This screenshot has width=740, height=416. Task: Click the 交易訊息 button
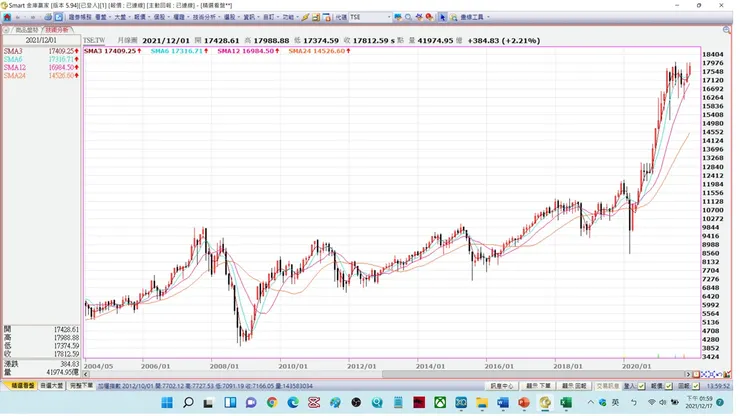pos(607,386)
